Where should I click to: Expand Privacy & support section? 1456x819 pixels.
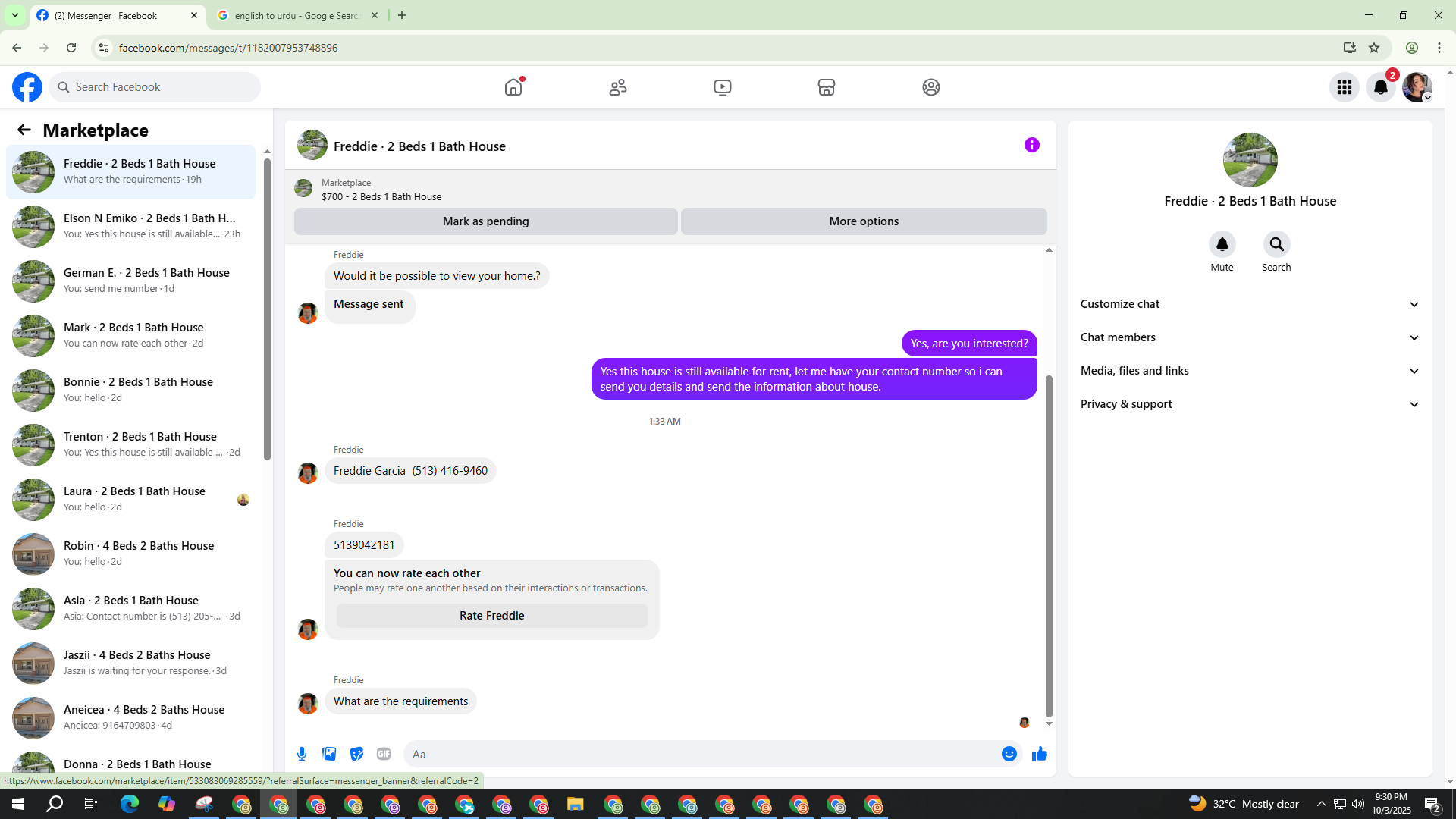(x=1250, y=404)
